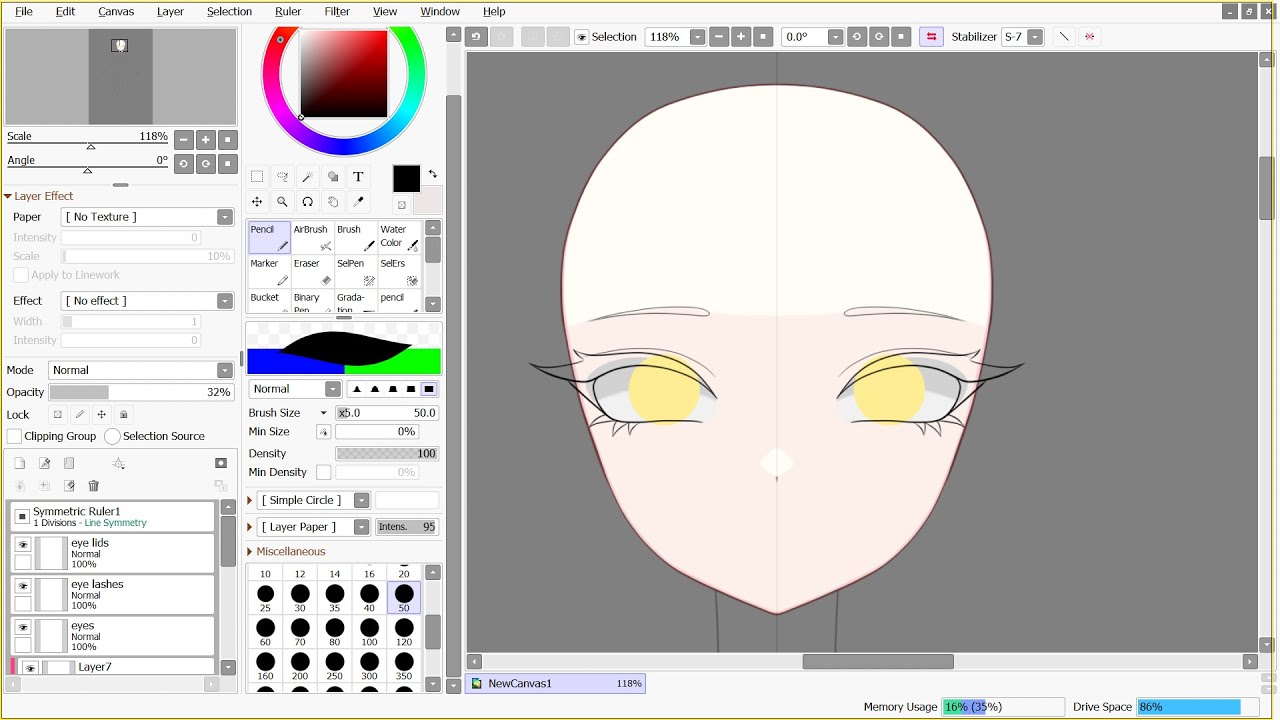Open the Simple Circle brush shape dropdown

point(362,500)
